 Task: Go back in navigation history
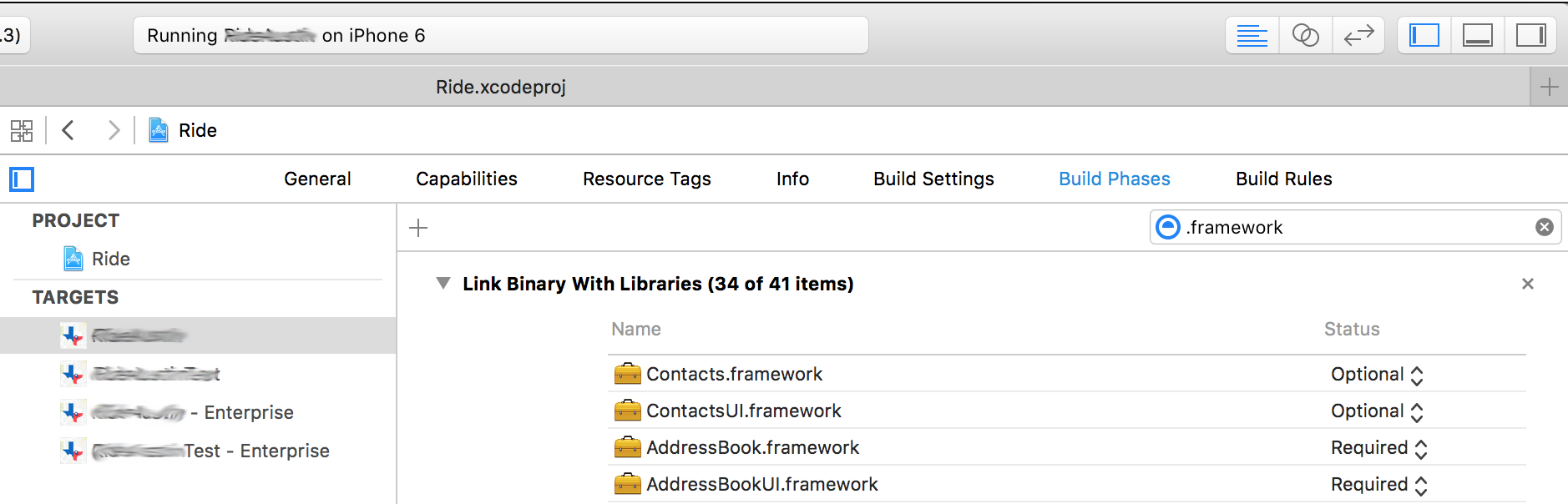(x=68, y=131)
